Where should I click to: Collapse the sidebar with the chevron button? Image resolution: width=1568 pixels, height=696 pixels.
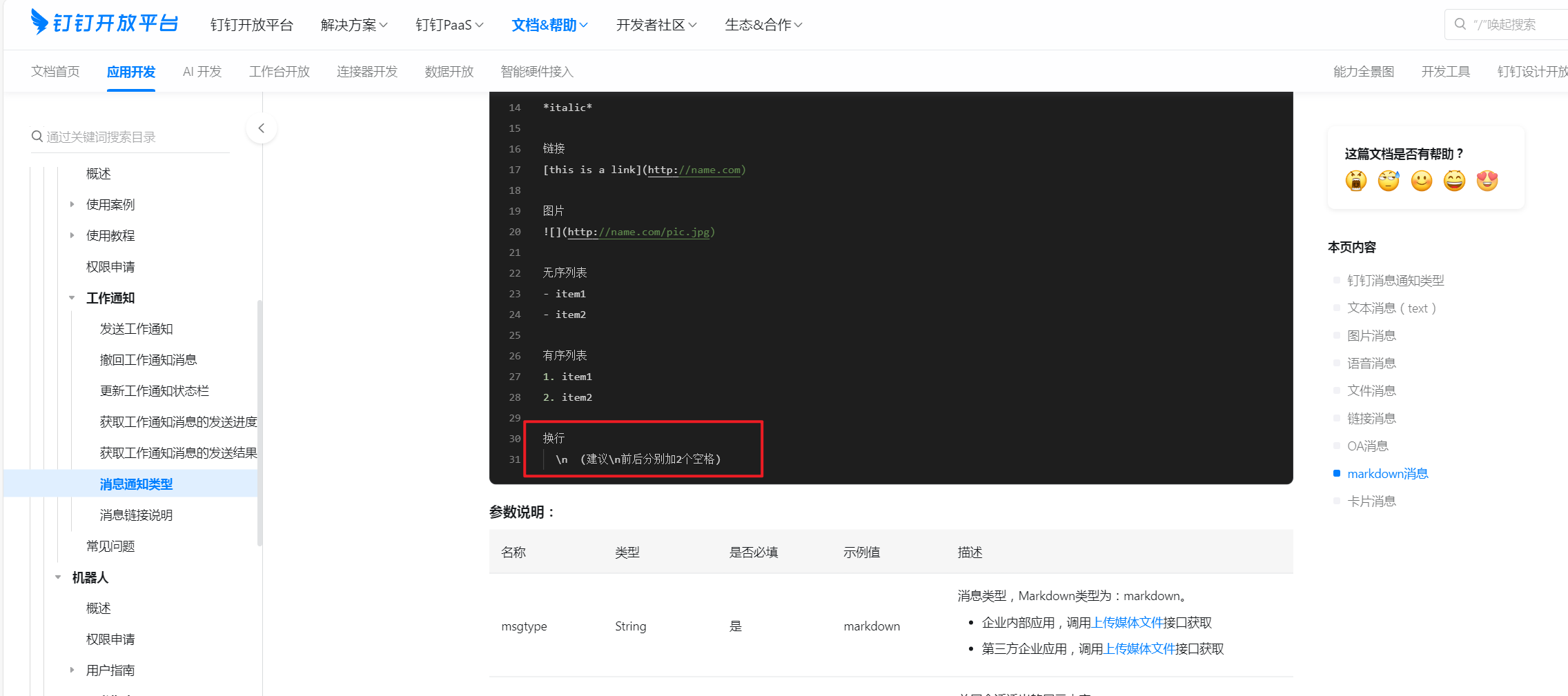coord(262,128)
